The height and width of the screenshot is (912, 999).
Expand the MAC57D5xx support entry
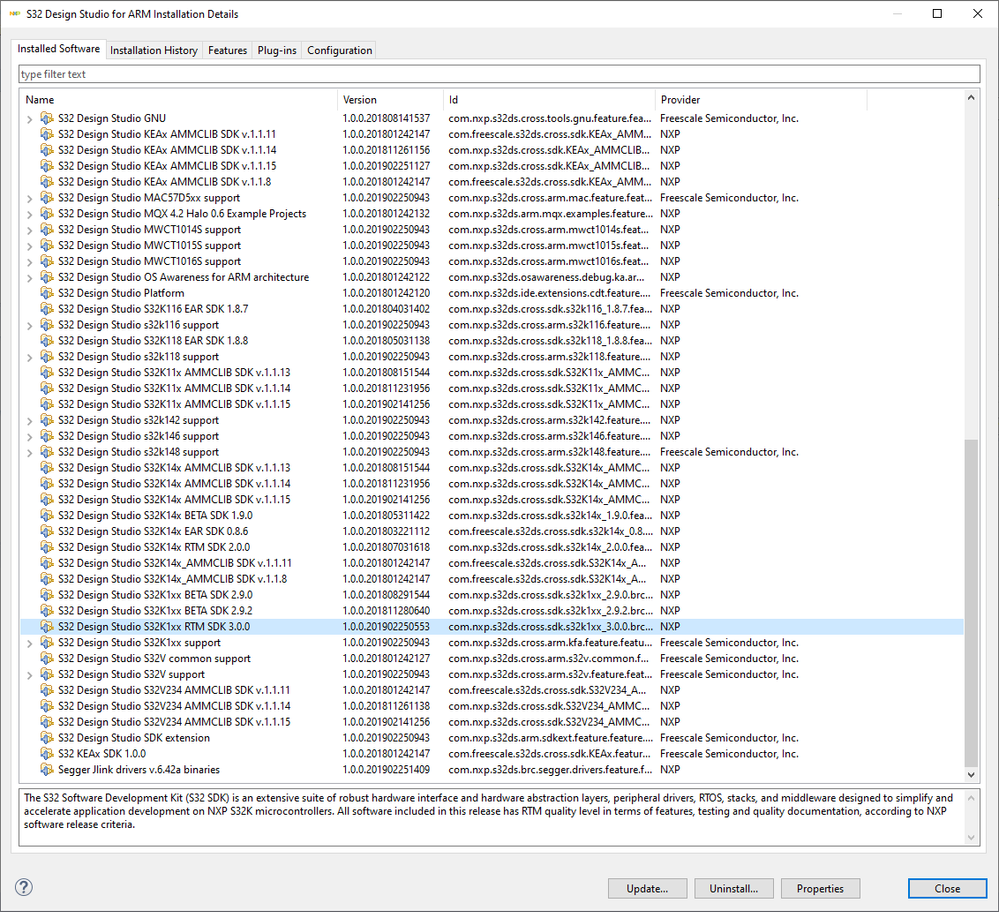[x=29, y=199]
